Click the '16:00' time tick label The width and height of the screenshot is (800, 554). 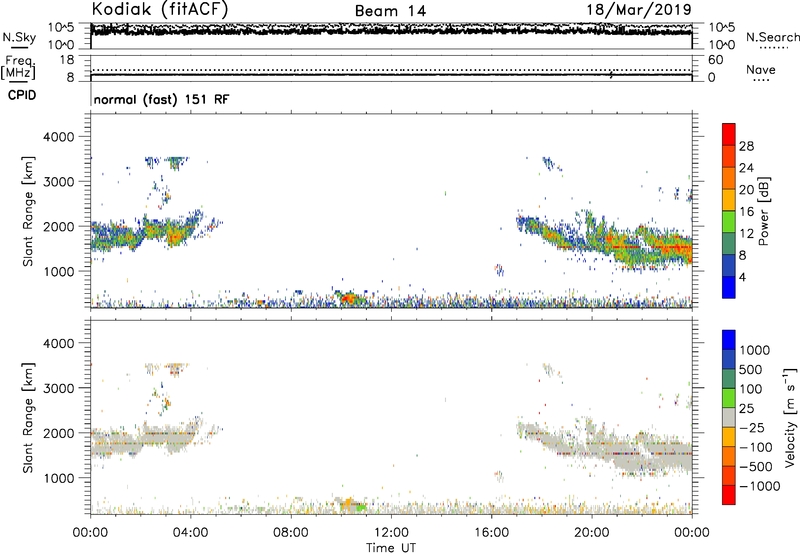click(x=491, y=533)
